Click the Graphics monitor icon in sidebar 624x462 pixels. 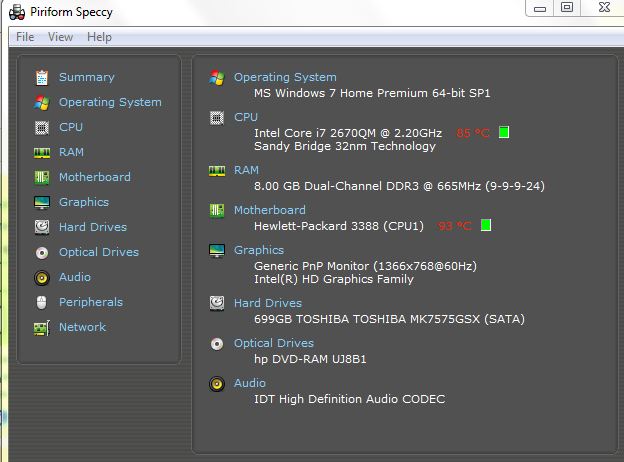click(41, 202)
